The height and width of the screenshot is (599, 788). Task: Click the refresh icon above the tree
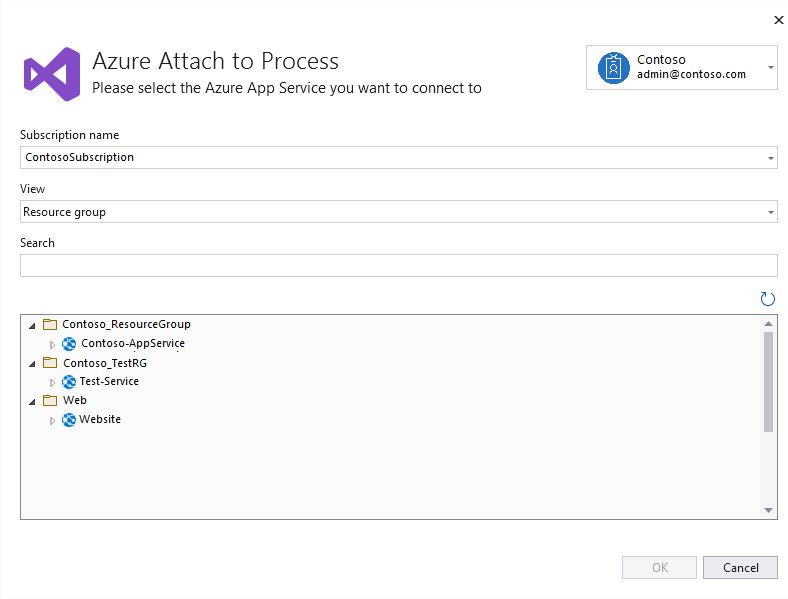[x=767, y=299]
